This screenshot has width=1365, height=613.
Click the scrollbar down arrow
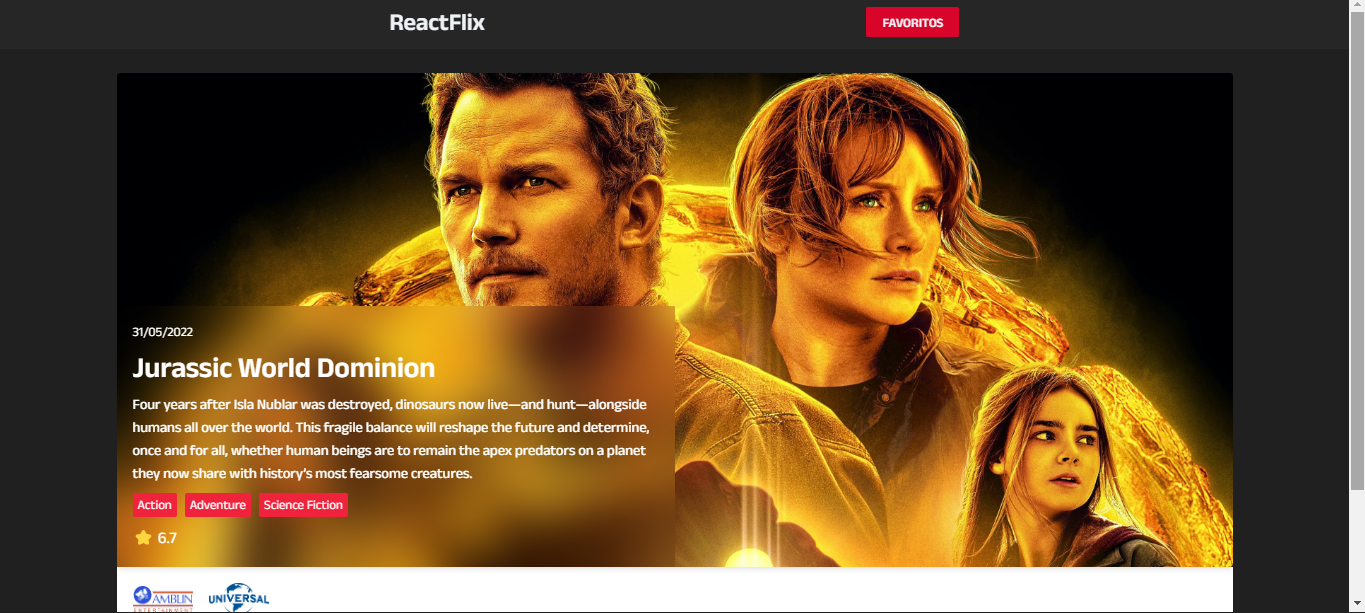pyautogui.click(x=1357, y=606)
